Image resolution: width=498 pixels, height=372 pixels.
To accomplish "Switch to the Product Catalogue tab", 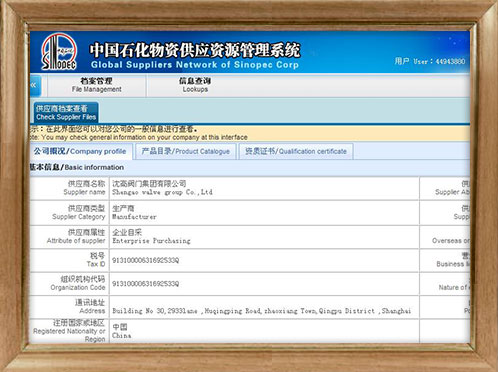I will pyautogui.click(x=185, y=151).
